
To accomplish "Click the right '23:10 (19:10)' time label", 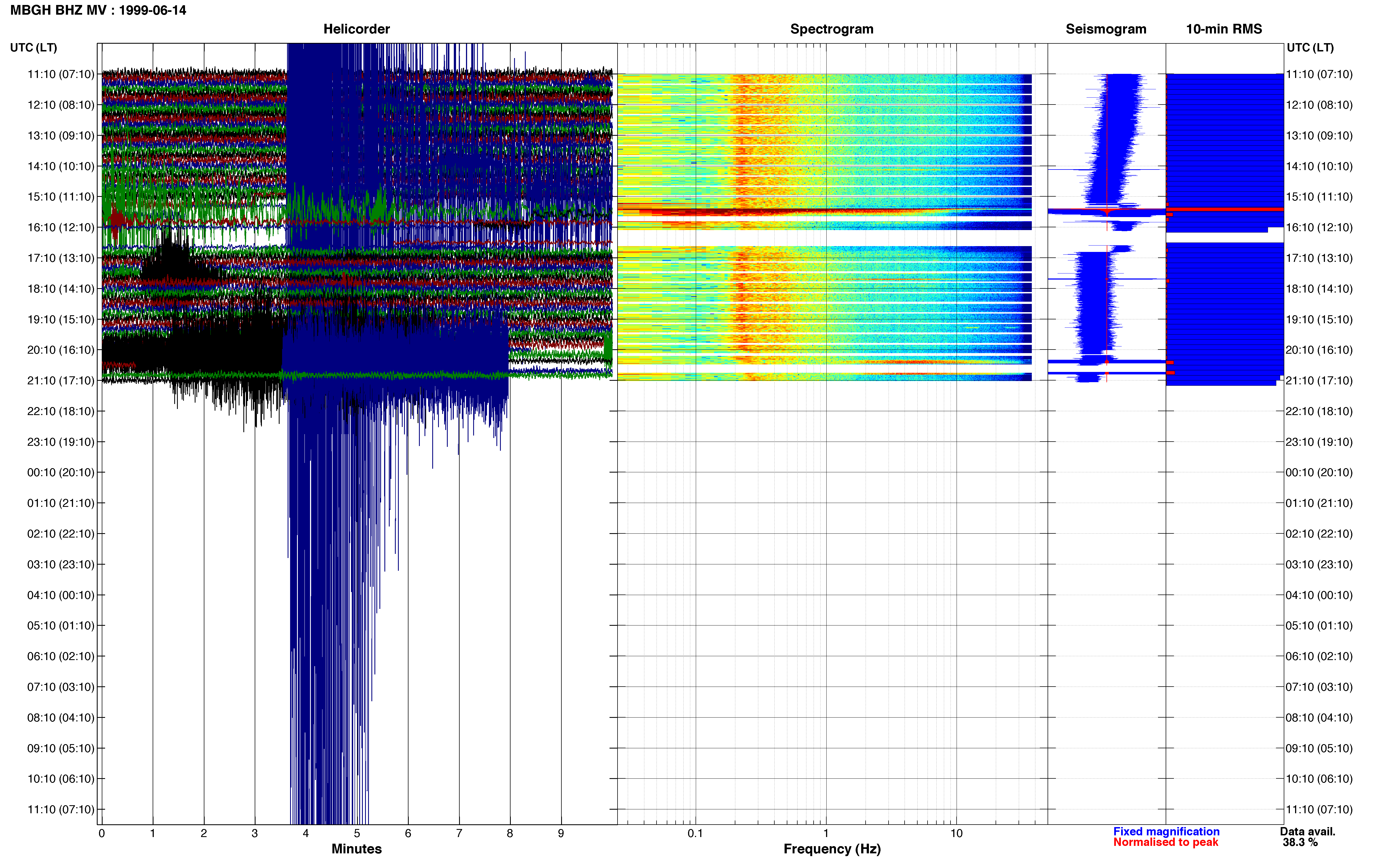I will coord(1319,442).
